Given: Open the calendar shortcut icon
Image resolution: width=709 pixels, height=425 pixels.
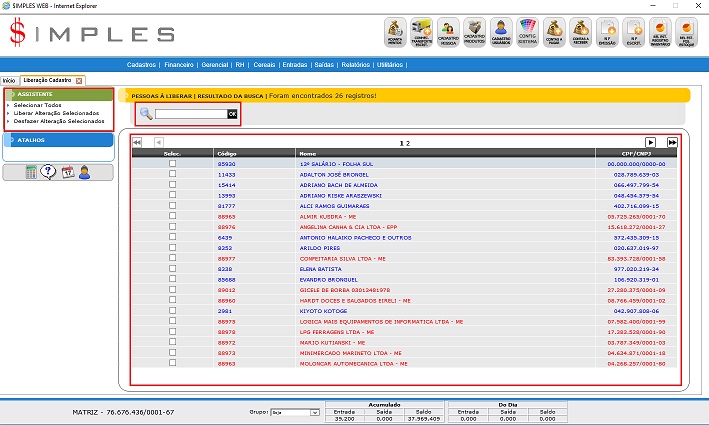Looking at the screenshot, I should click(x=67, y=172).
